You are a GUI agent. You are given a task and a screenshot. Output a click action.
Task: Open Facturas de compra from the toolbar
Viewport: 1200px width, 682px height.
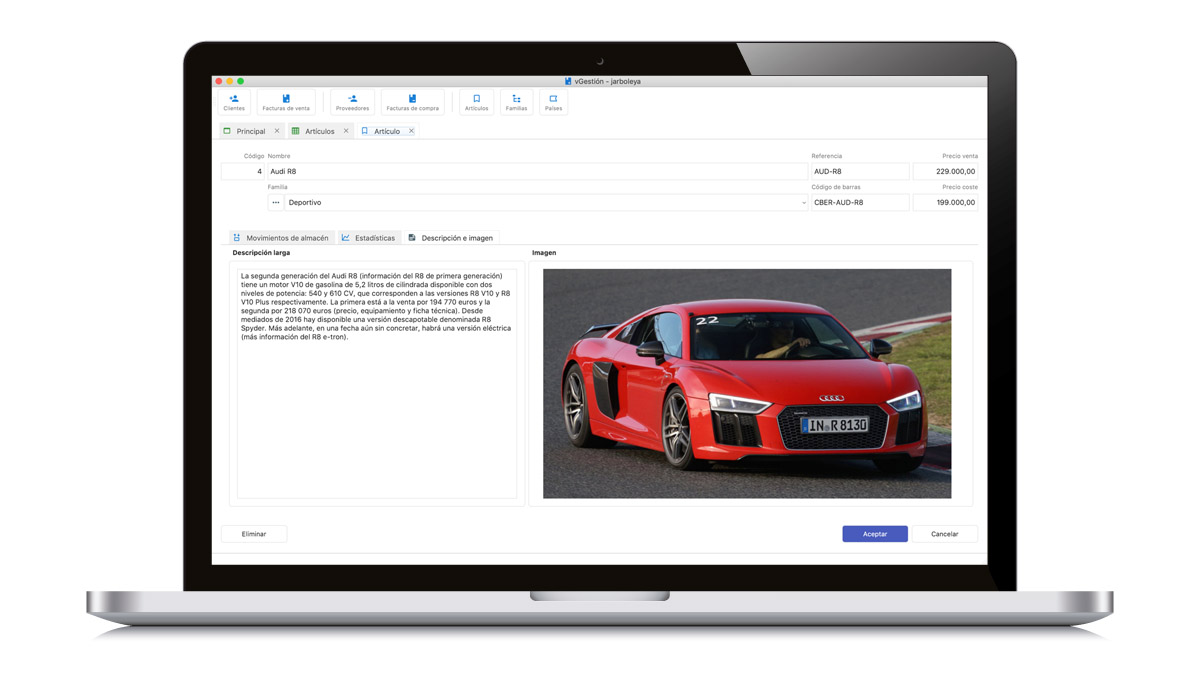point(412,102)
